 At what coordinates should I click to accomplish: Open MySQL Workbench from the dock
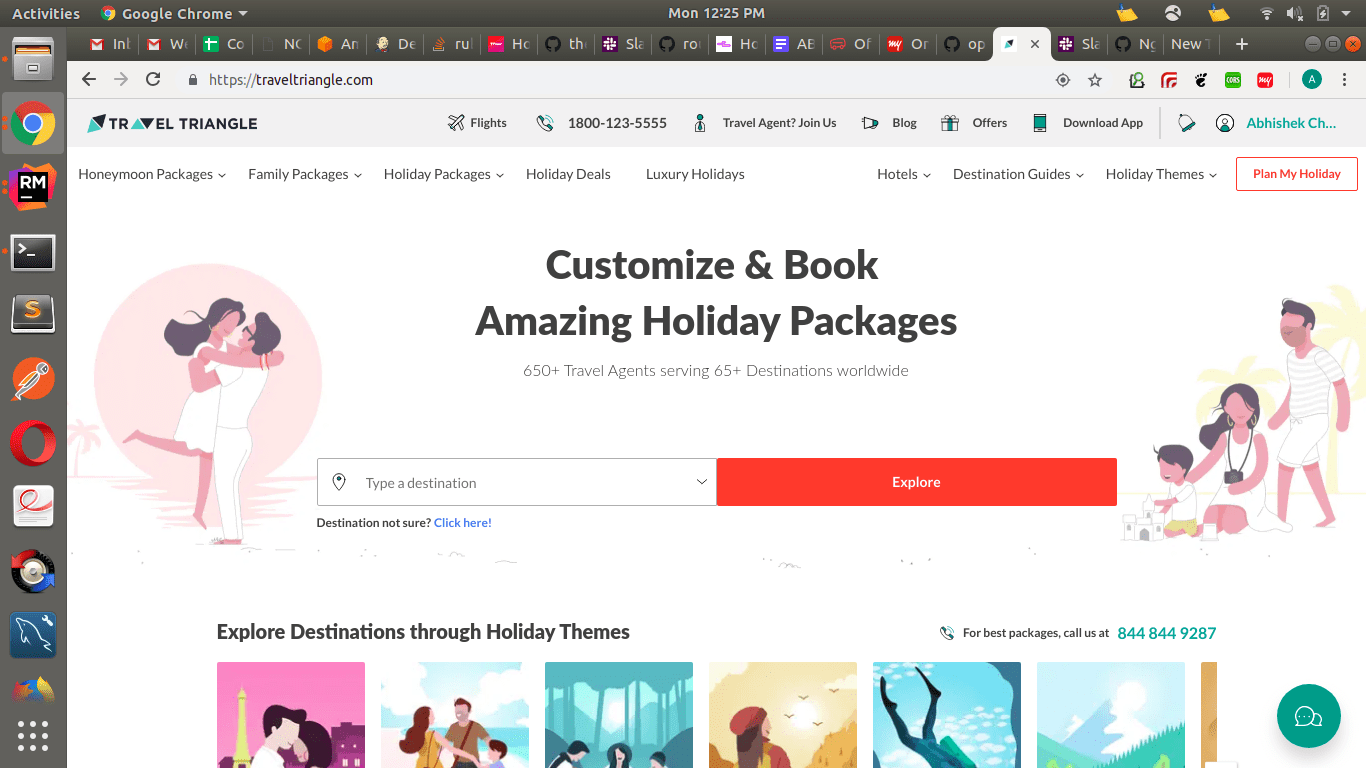33,635
